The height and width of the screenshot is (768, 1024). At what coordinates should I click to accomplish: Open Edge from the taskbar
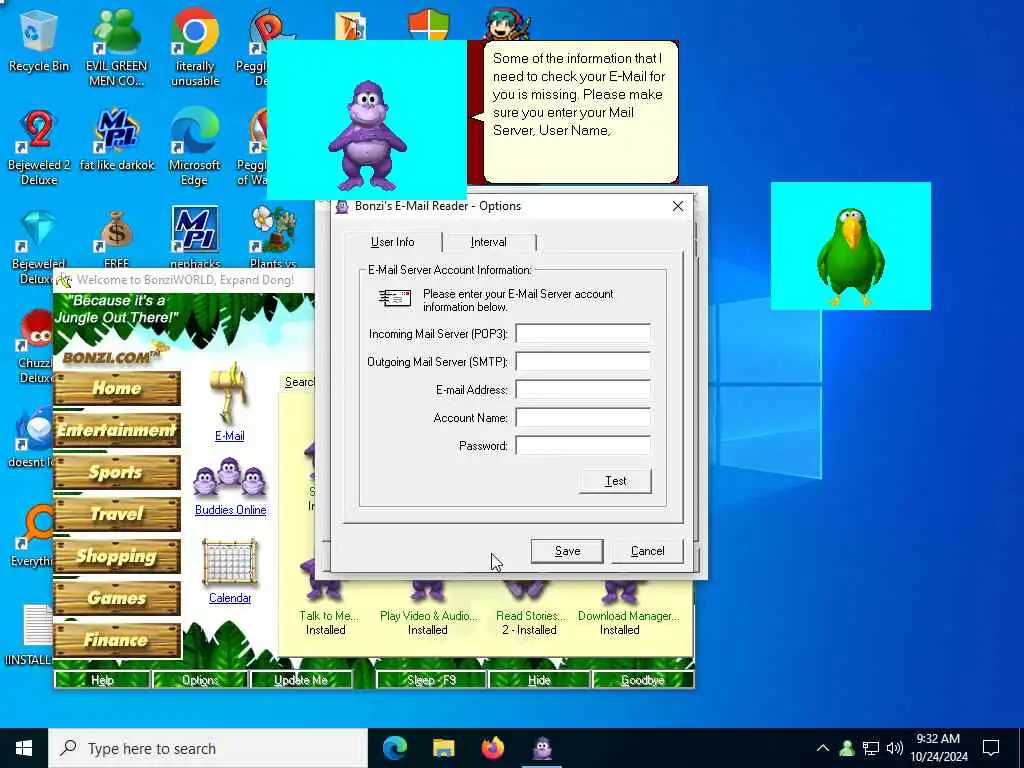(x=395, y=748)
